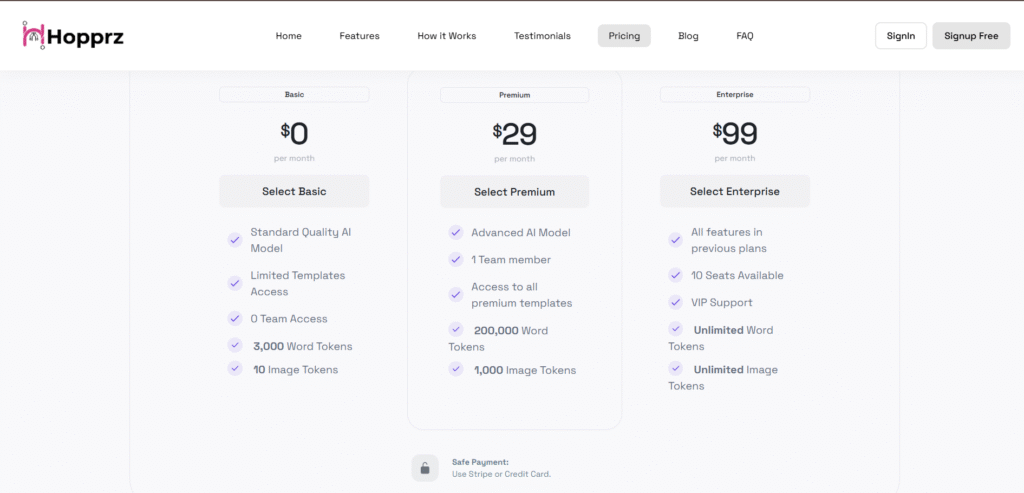
Task: Click 'Limited Templates Access' feature text
Action: [298, 283]
